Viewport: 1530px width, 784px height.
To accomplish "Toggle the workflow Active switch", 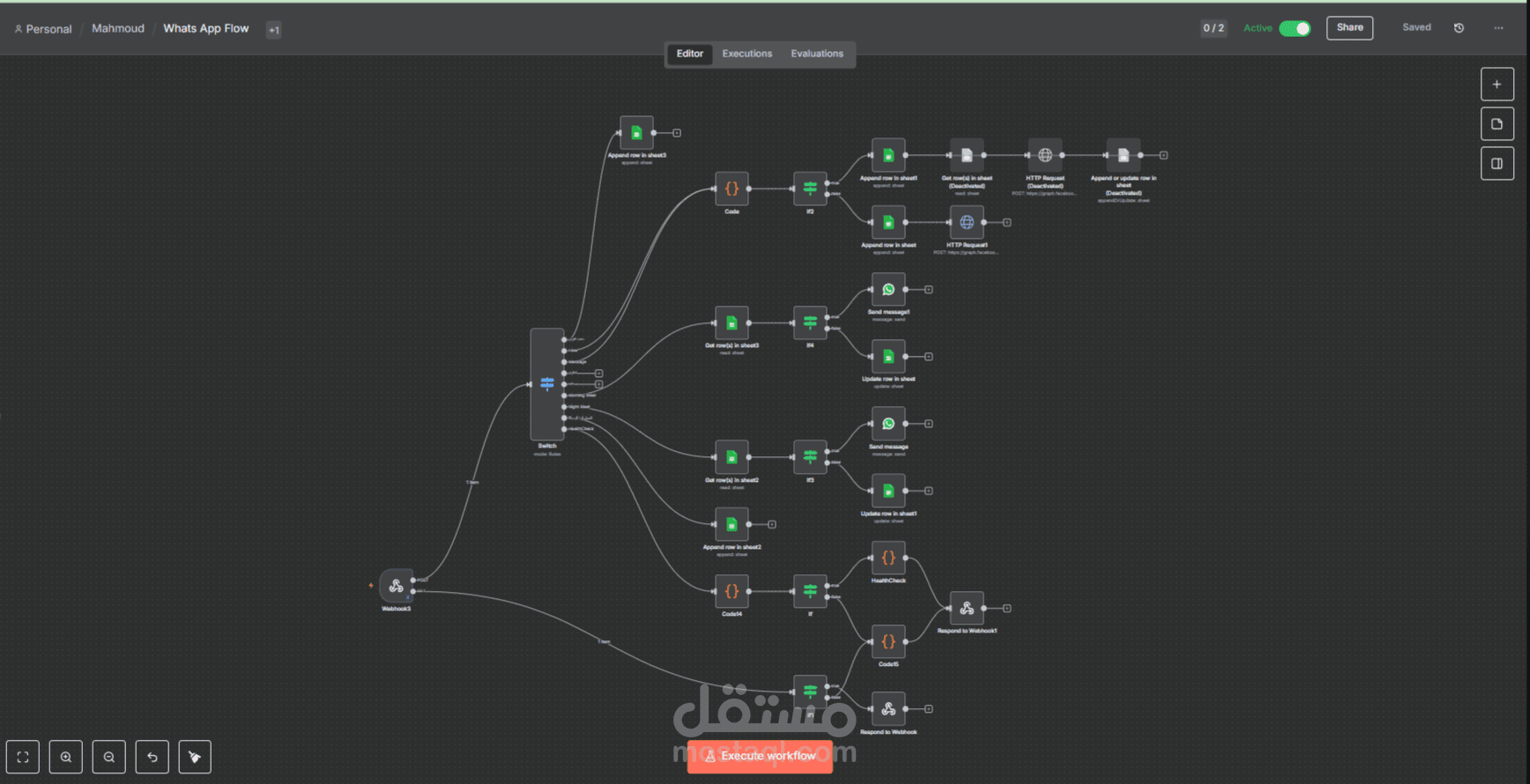I will (1295, 28).
